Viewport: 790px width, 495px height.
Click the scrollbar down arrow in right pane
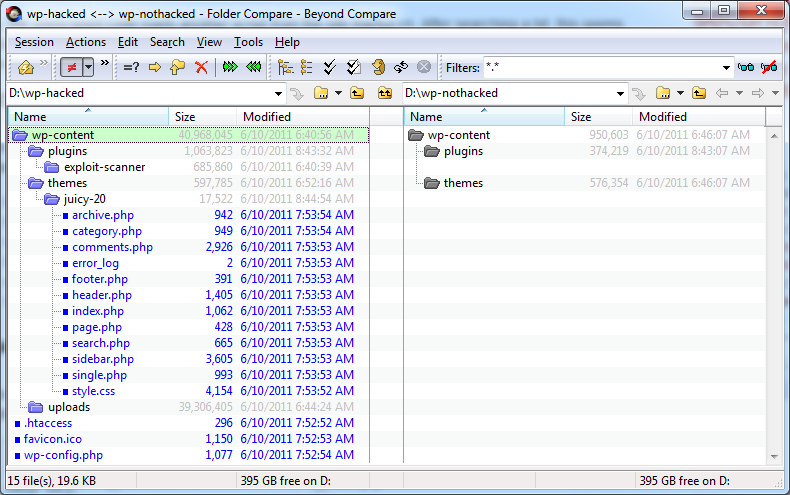774,457
